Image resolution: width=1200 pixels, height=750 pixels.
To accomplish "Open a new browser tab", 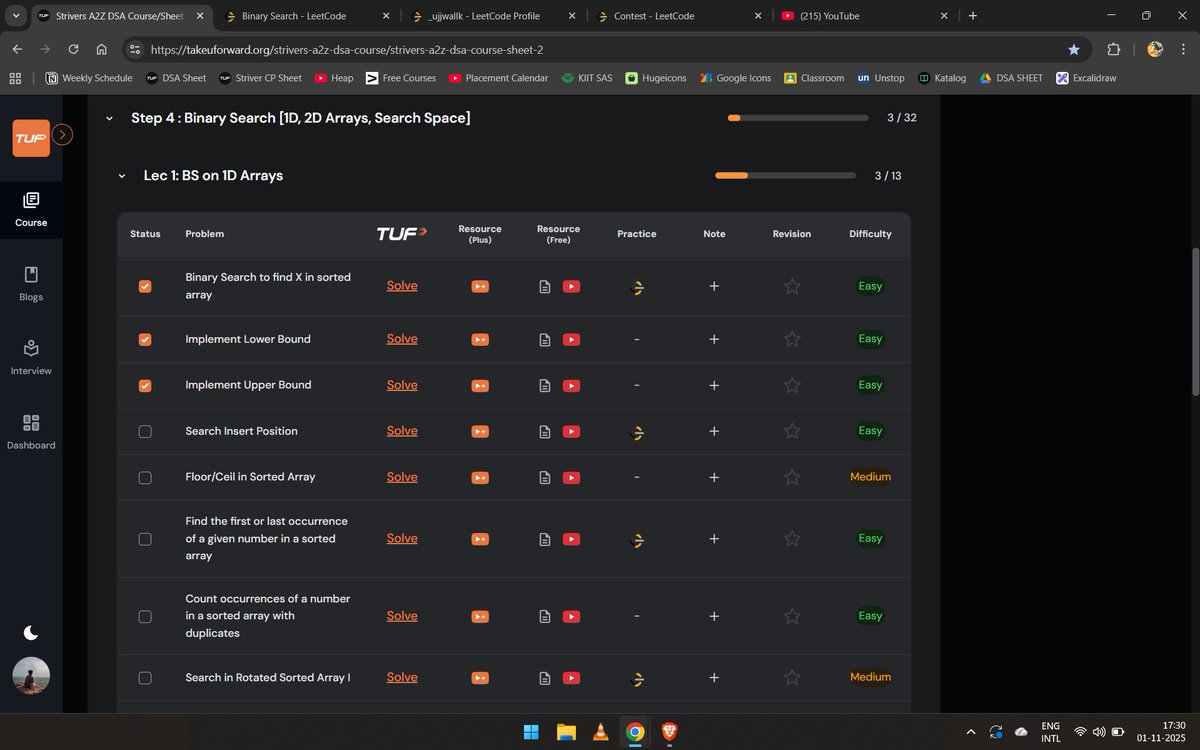I will [x=973, y=16].
